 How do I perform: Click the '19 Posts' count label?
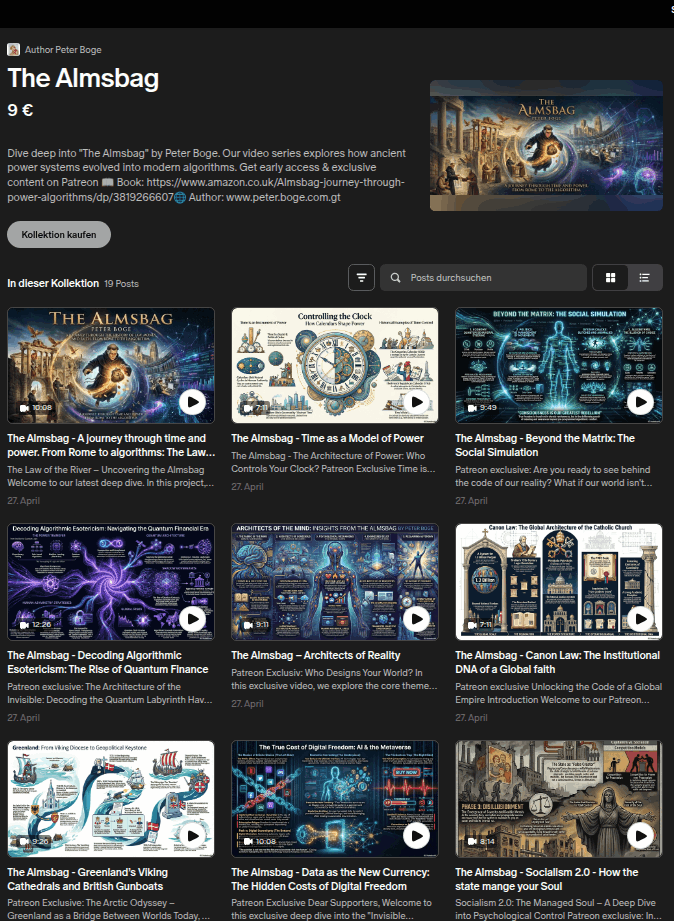[122, 283]
